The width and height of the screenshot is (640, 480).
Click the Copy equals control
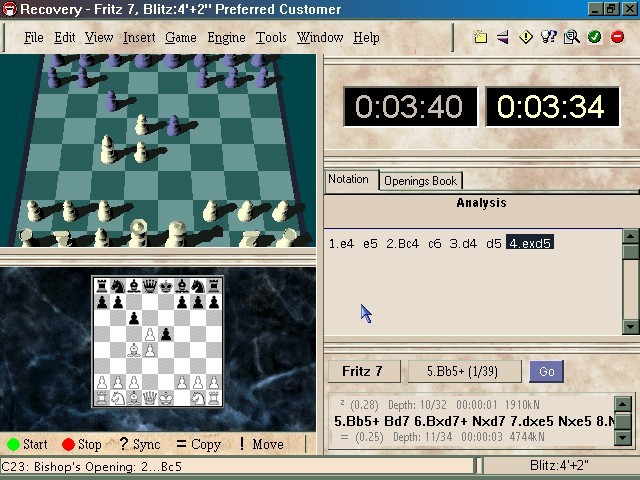point(198,444)
